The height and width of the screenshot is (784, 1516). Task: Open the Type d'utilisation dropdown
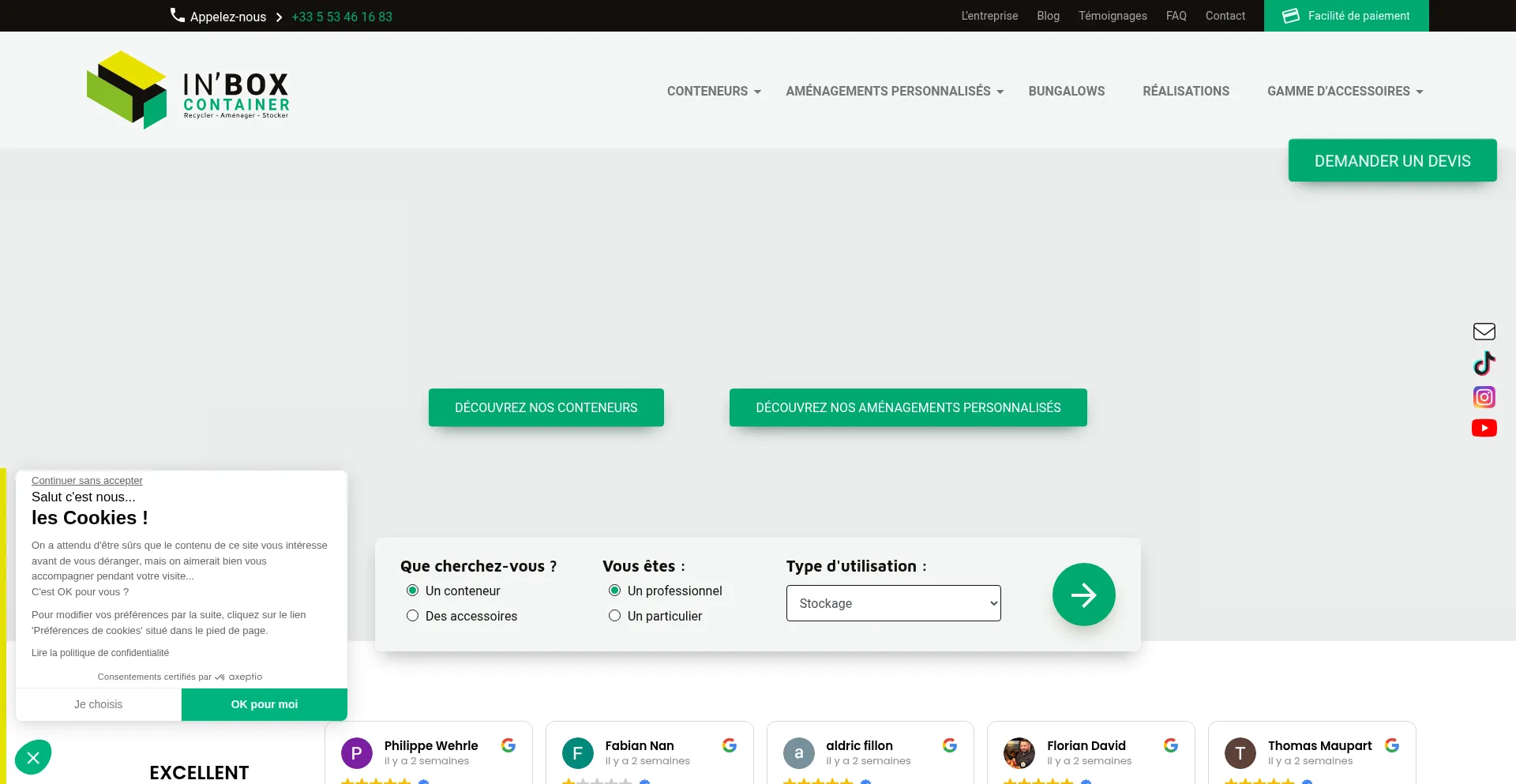pos(893,603)
